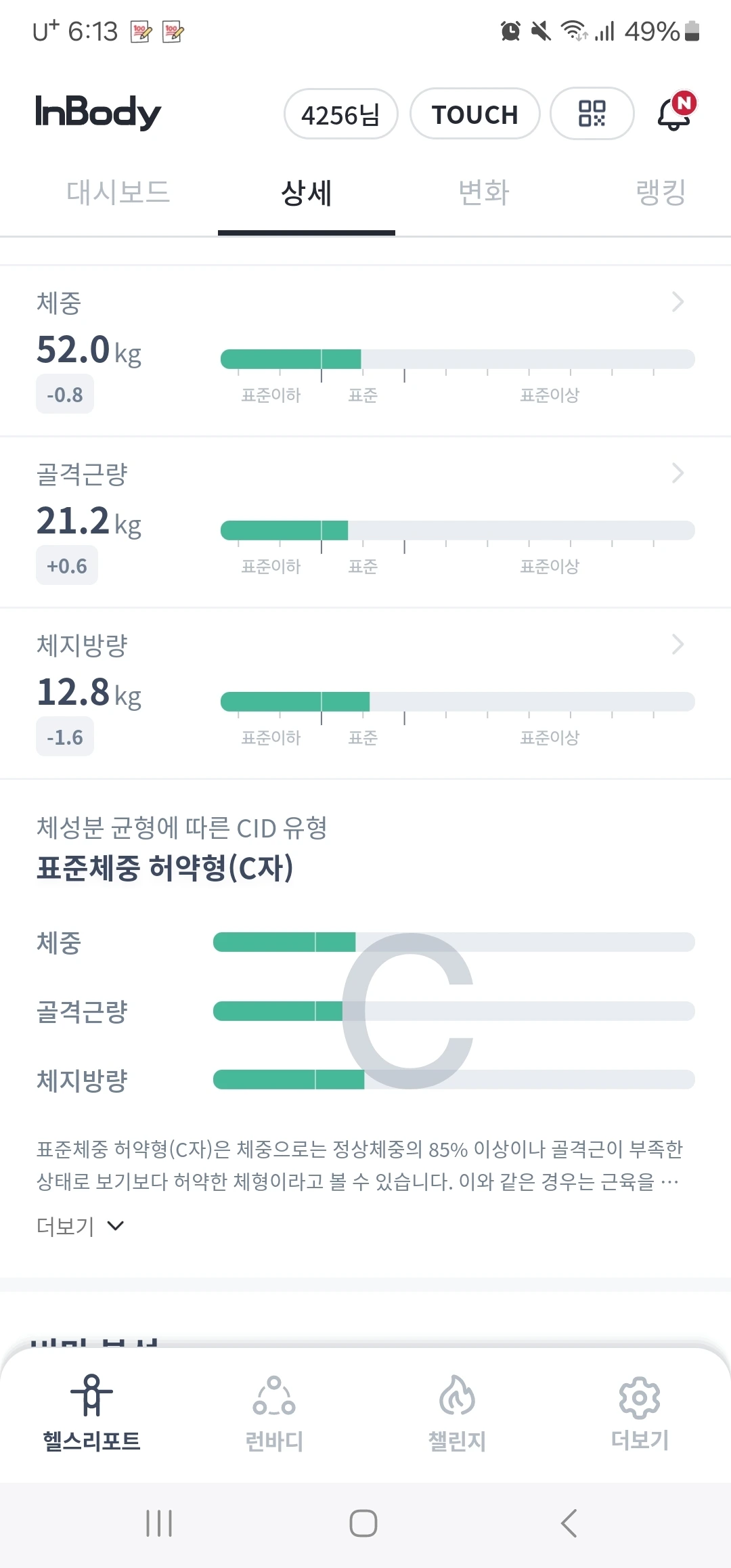Tap the 헬스리포트 icon in bottom bar
The image size is (731, 1568).
91,1396
